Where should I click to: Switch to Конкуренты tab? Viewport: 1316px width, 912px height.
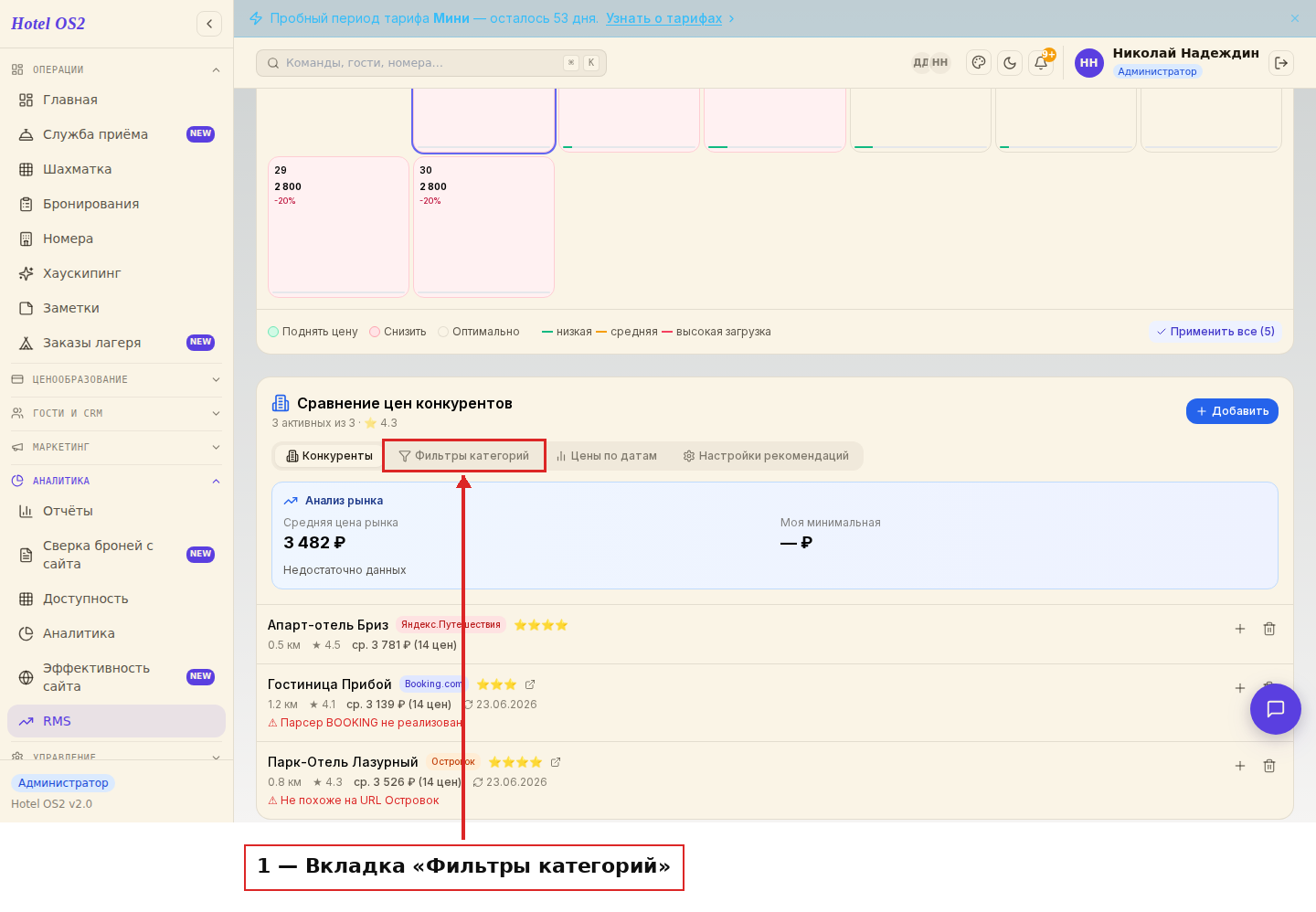click(329, 456)
